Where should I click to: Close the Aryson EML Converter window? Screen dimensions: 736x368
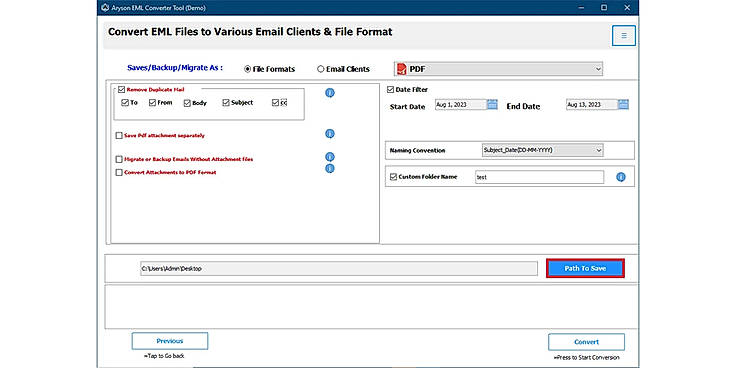[627, 8]
